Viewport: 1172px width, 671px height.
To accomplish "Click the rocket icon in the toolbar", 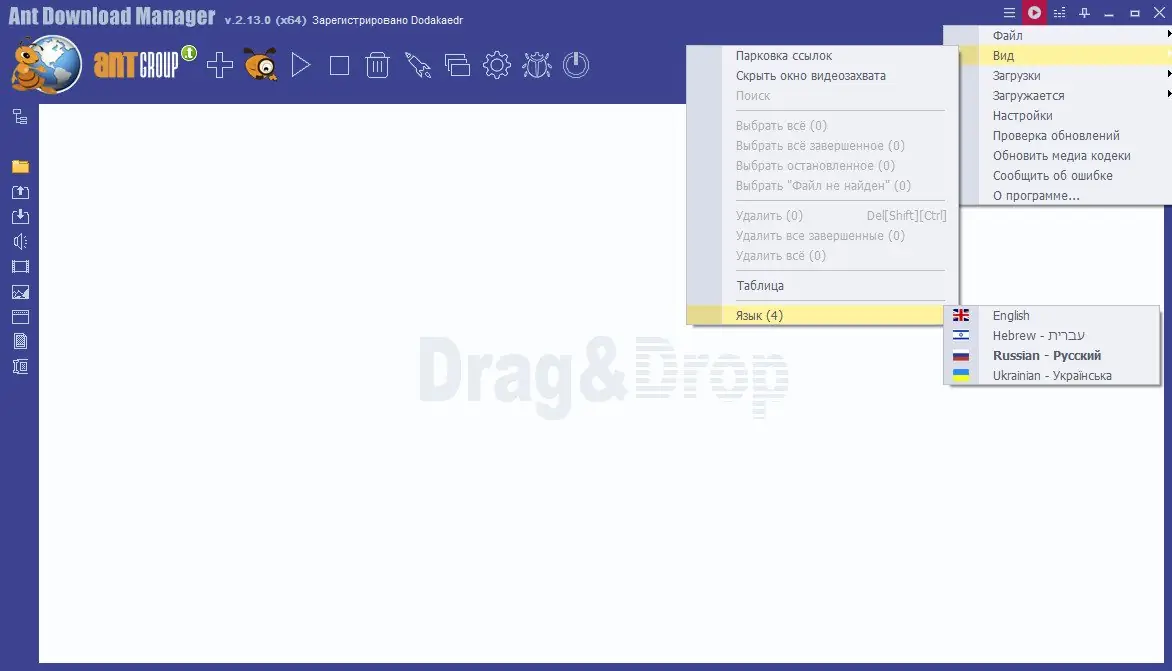I will coord(418,65).
